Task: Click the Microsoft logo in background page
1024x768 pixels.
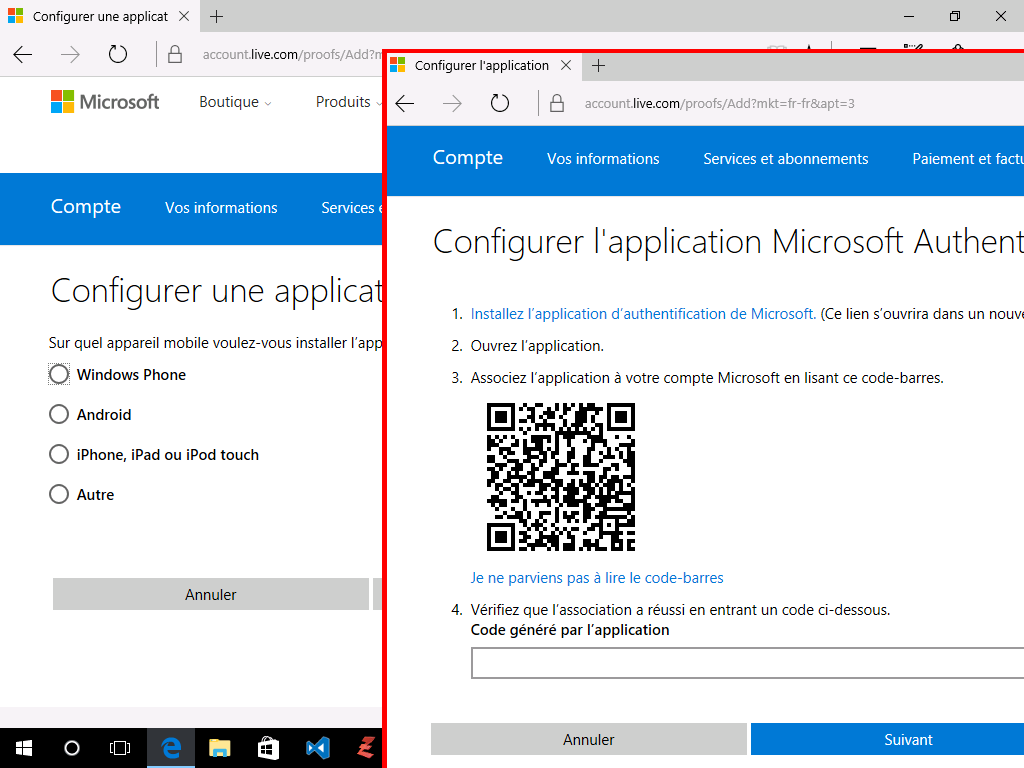Action: click(x=105, y=102)
